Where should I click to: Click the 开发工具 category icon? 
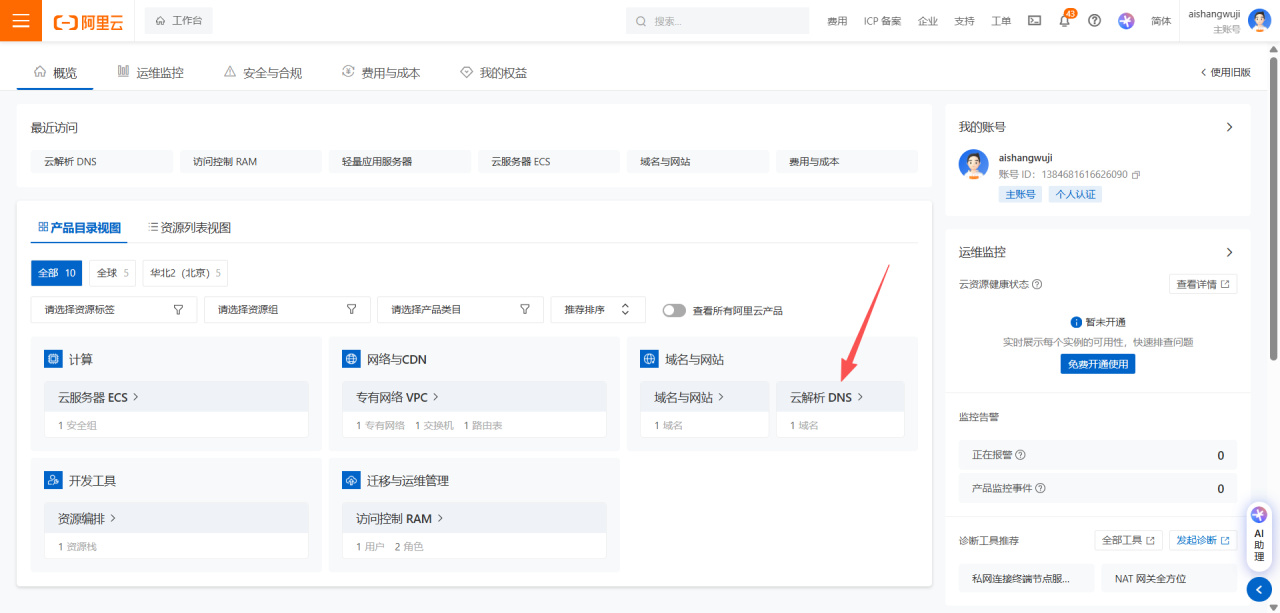(x=53, y=481)
